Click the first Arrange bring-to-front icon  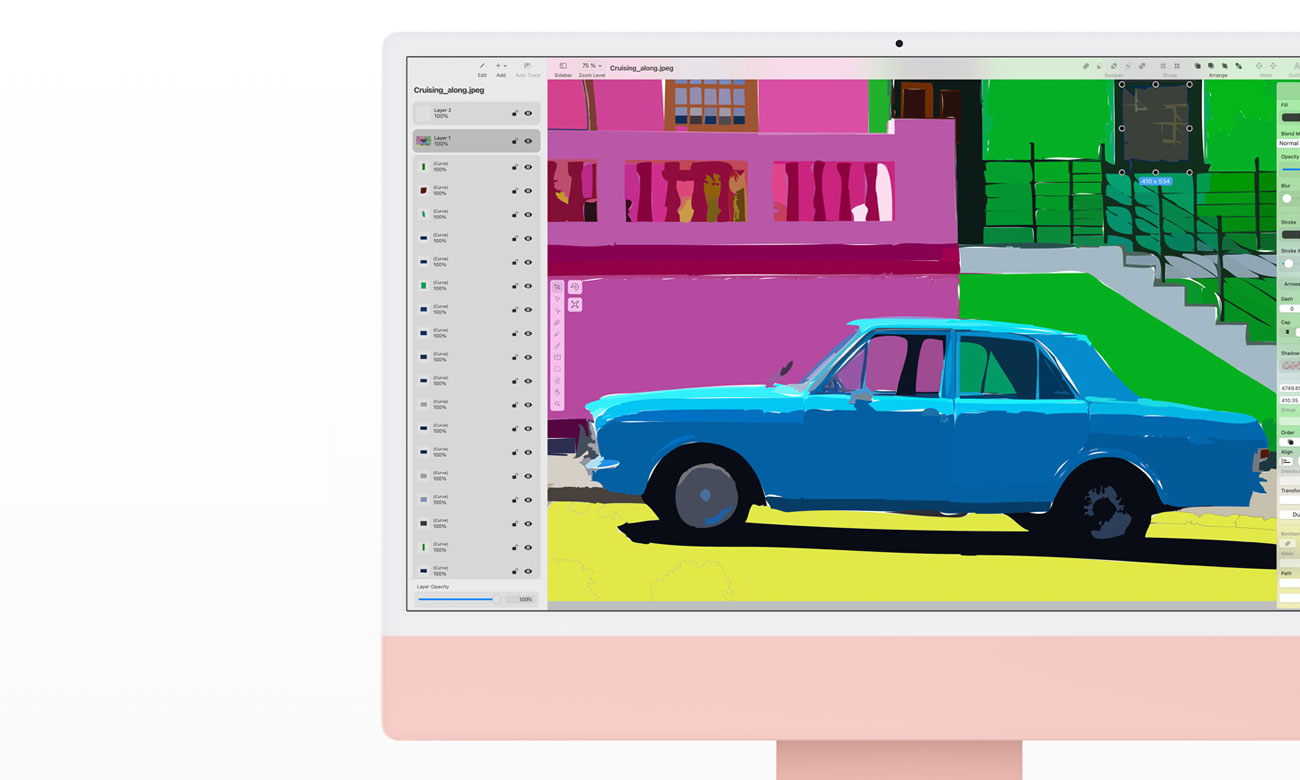point(1197,66)
